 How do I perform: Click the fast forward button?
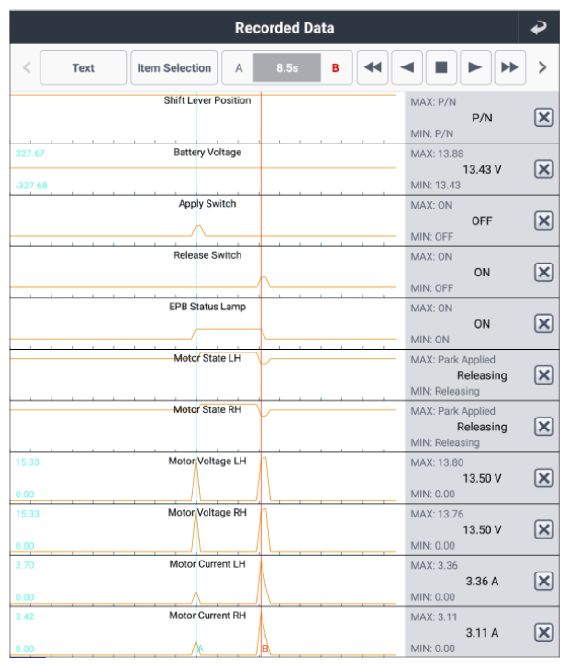510,68
